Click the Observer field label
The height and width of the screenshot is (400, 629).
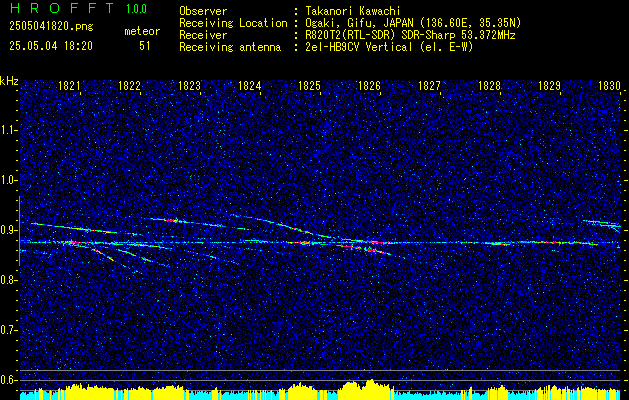[203, 11]
